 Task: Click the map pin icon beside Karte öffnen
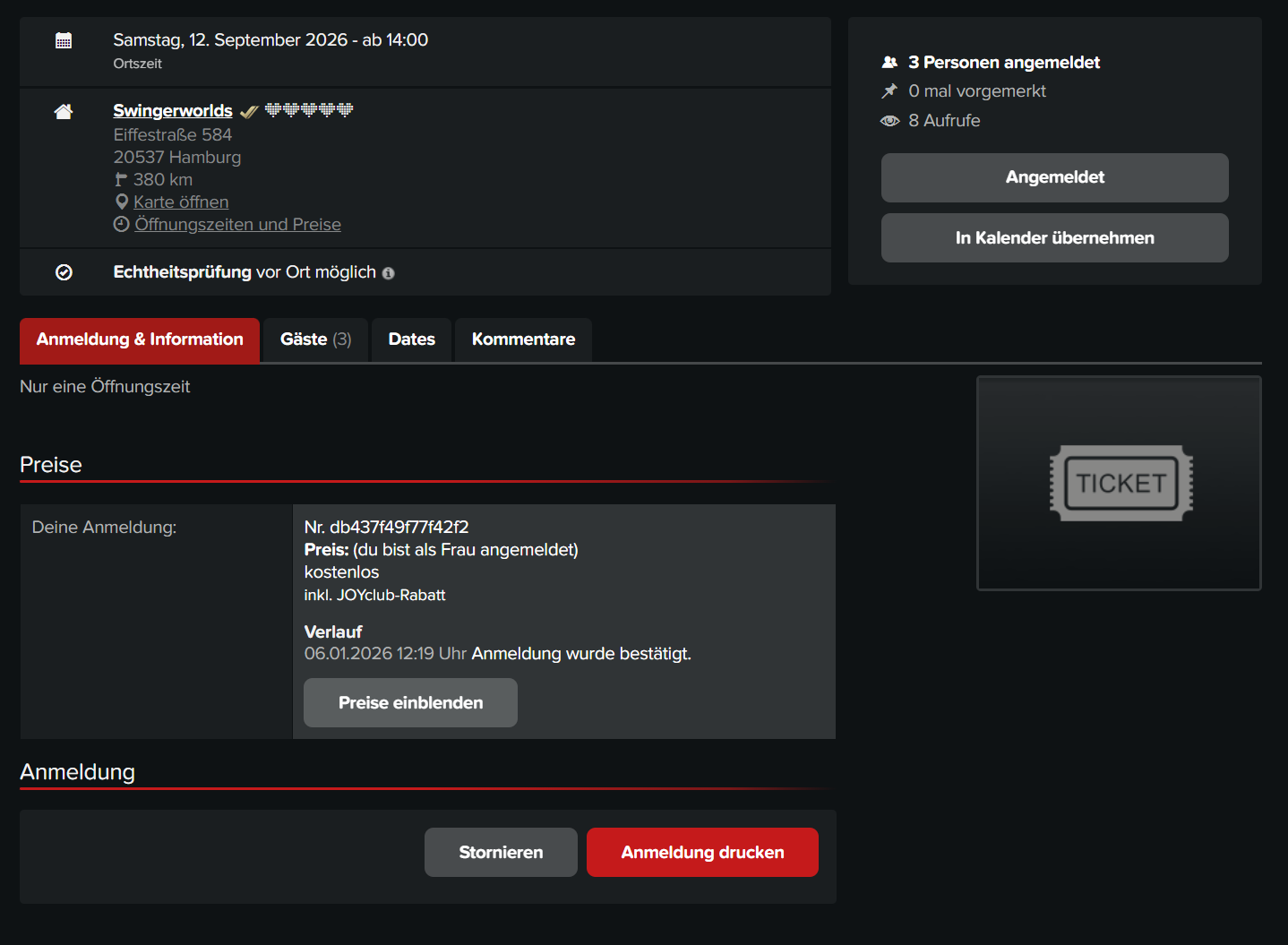click(x=122, y=202)
